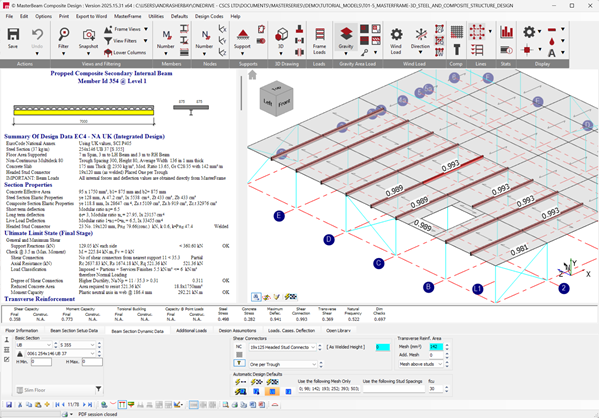Click the wind Direction icon

[x=421, y=34]
